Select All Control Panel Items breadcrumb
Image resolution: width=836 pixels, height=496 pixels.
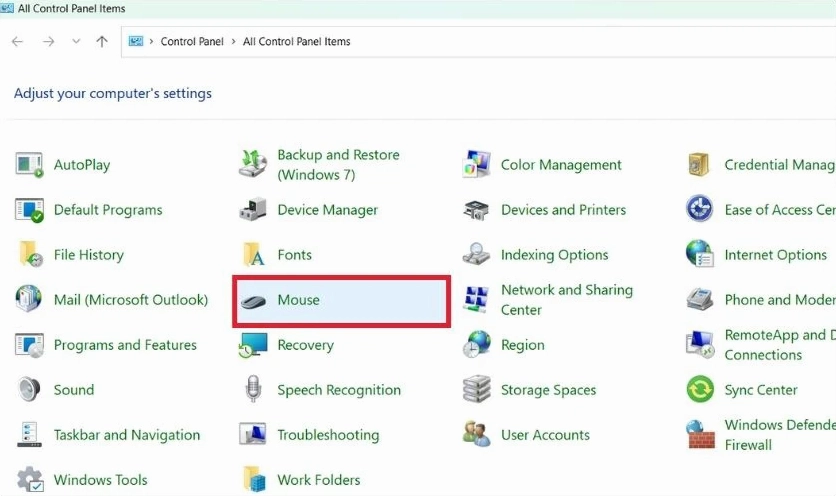[x=296, y=42]
